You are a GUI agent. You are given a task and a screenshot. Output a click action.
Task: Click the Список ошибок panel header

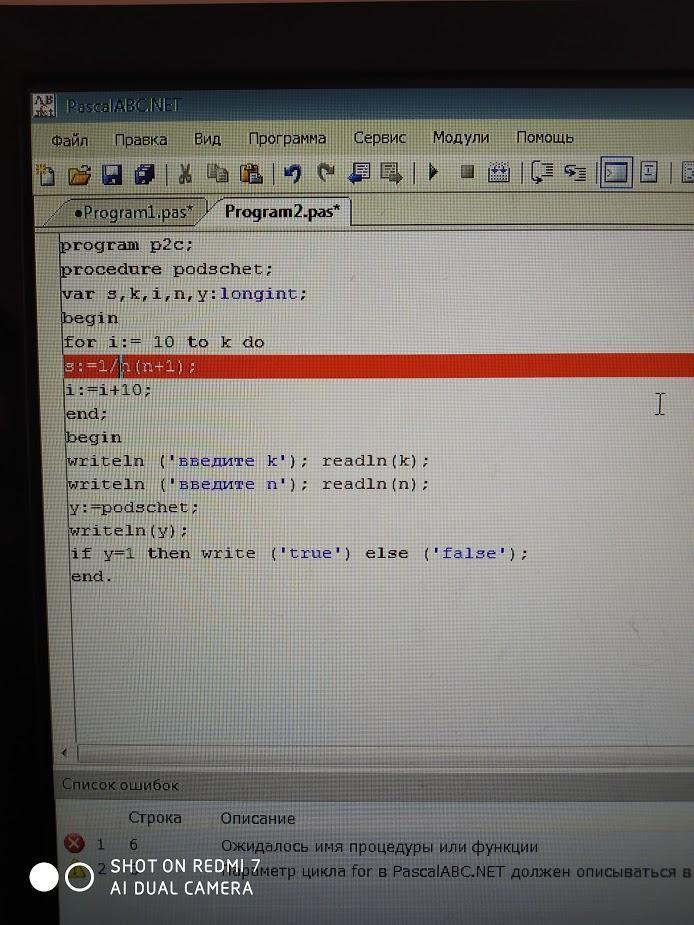(x=375, y=785)
